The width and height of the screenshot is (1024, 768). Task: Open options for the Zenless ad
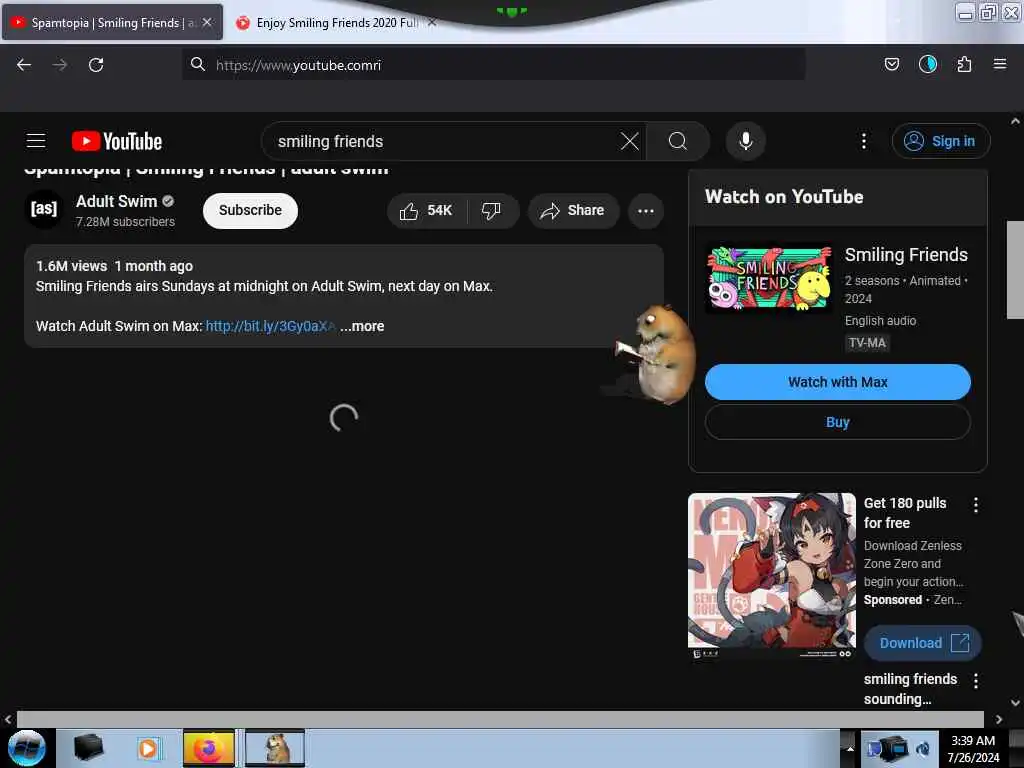(x=975, y=505)
